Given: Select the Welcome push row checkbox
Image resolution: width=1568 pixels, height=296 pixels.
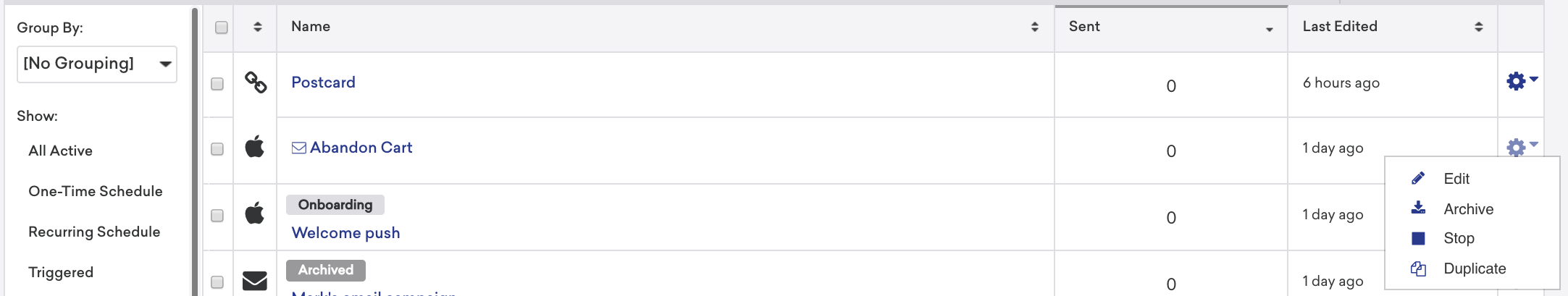Looking at the screenshot, I should 217,216.
